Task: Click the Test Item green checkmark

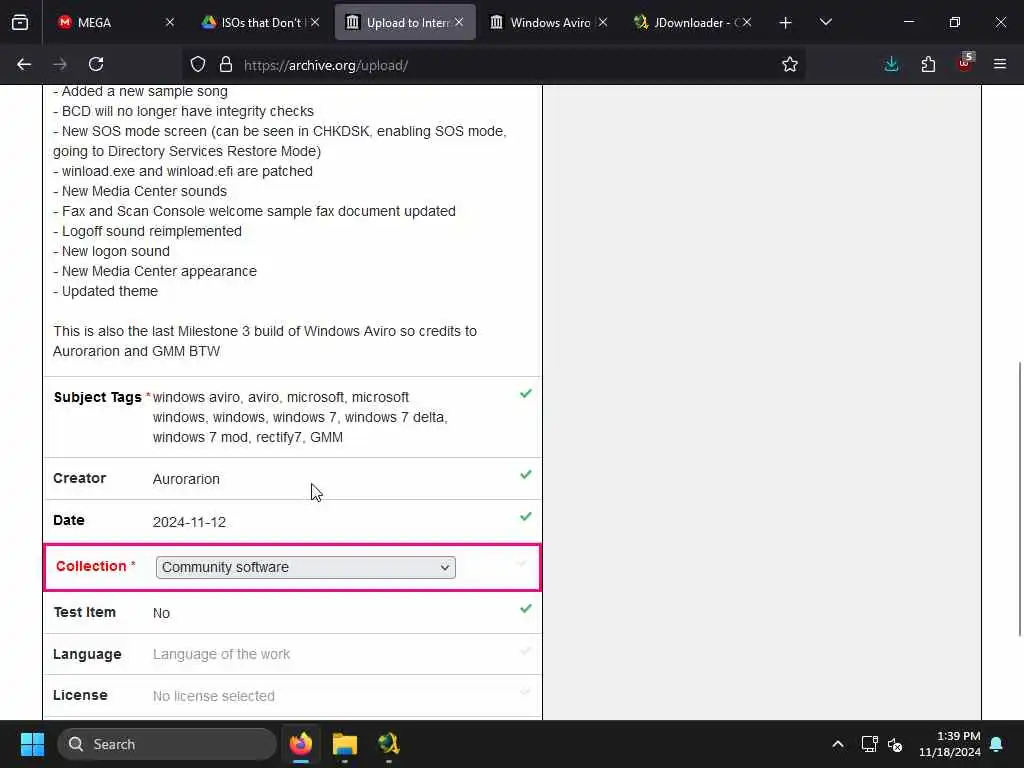Action: pyautogui.click(x=526, y=609)
